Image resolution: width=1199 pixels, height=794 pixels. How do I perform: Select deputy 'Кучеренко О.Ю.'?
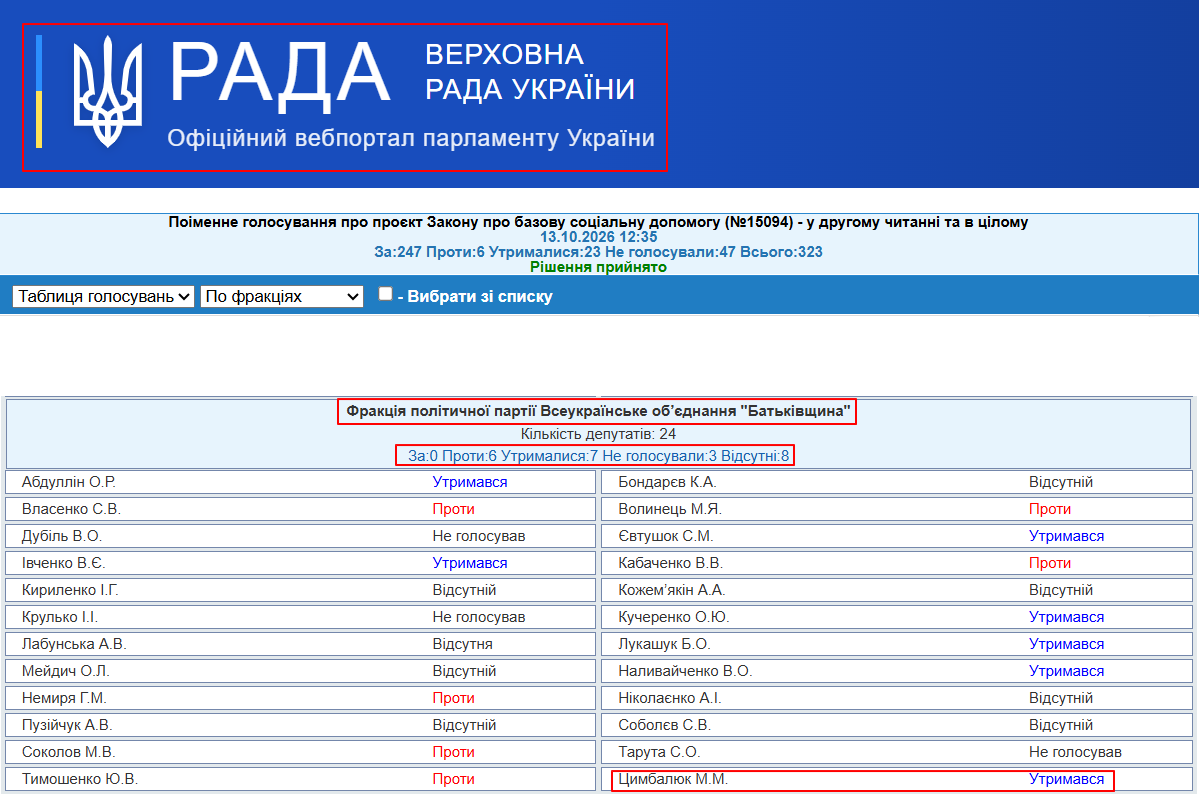pos(674,617)
